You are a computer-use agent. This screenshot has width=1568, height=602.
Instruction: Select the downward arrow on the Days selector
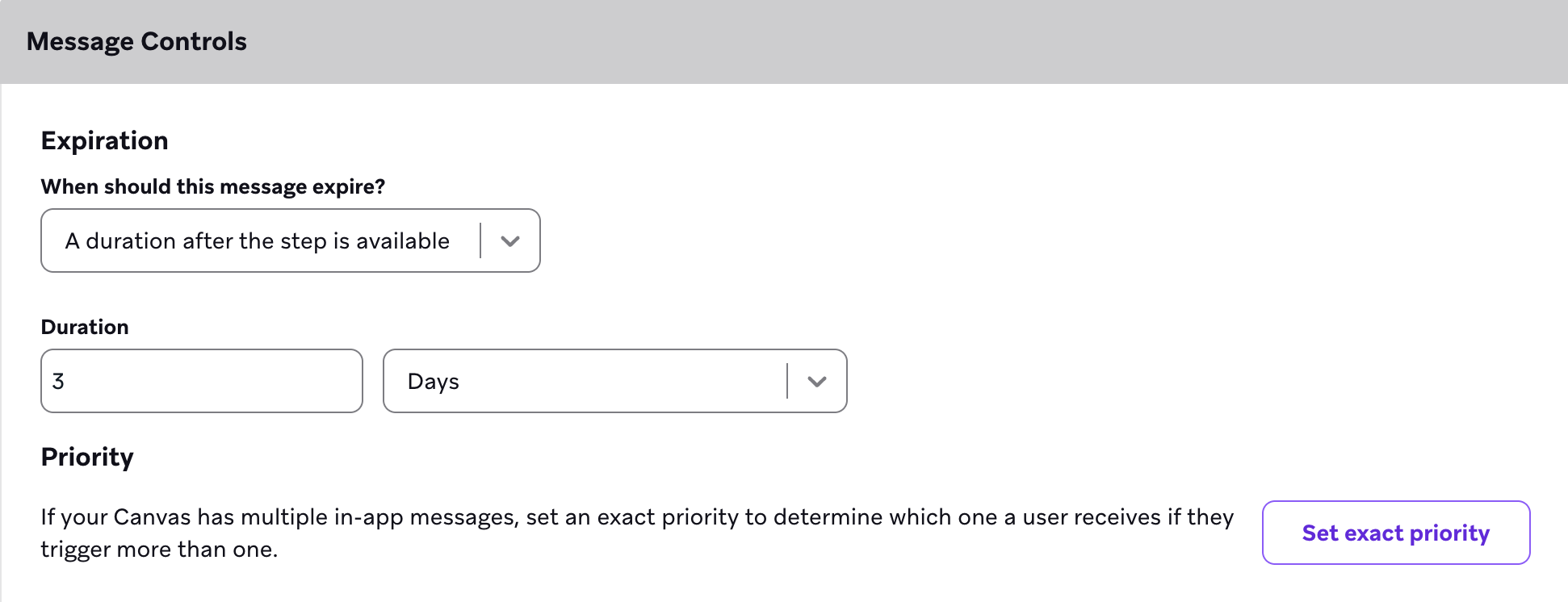816,381
